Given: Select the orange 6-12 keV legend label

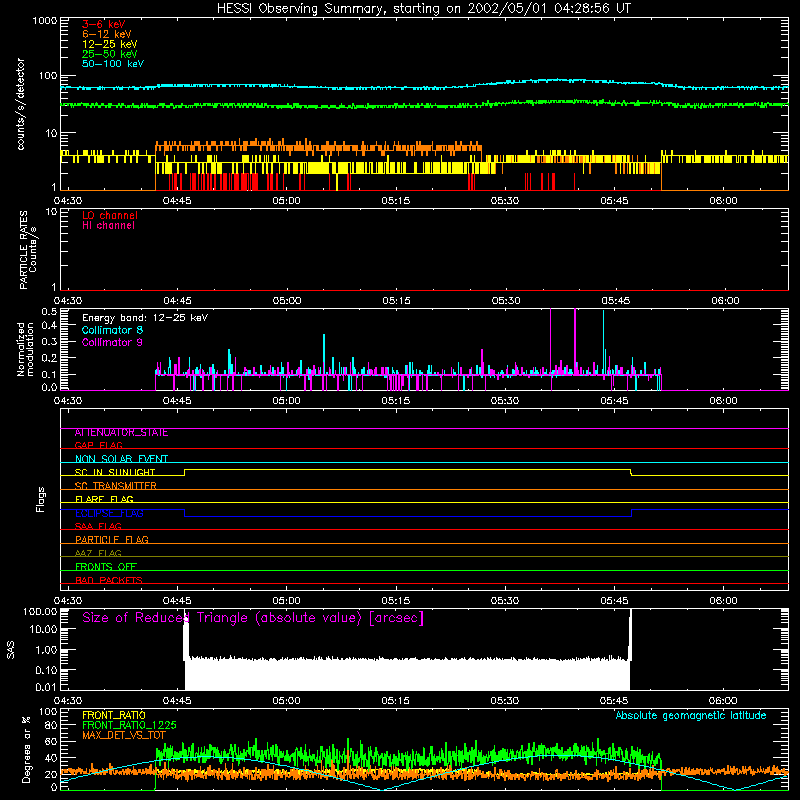Looking at the screenshot, I should (x=107, y=34).
